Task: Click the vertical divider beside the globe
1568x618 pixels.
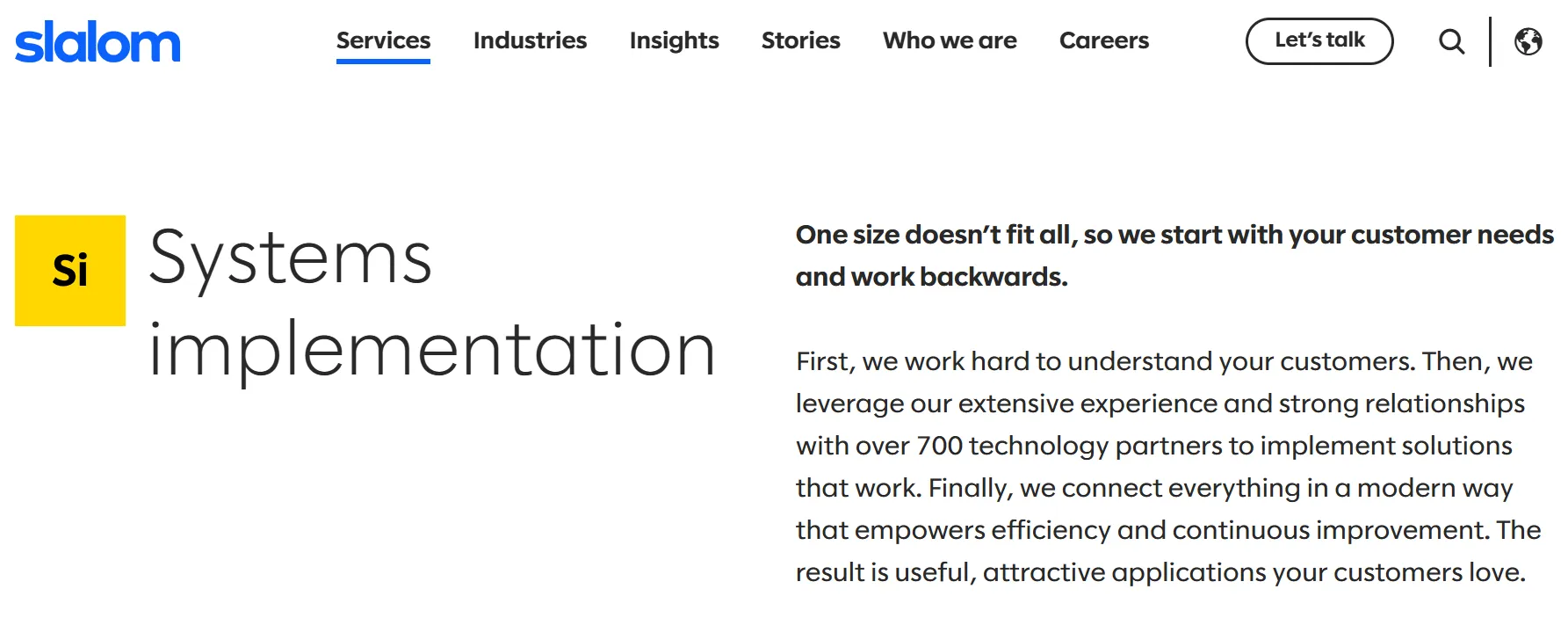Action: tap(1490, 41)
